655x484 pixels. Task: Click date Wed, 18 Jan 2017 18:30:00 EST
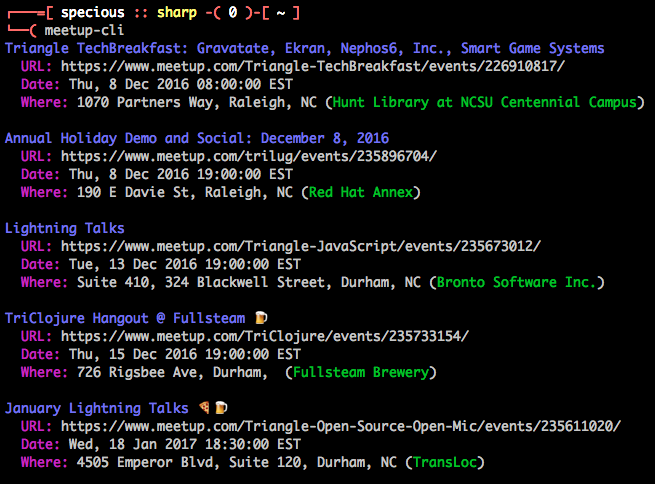[185, 444]
